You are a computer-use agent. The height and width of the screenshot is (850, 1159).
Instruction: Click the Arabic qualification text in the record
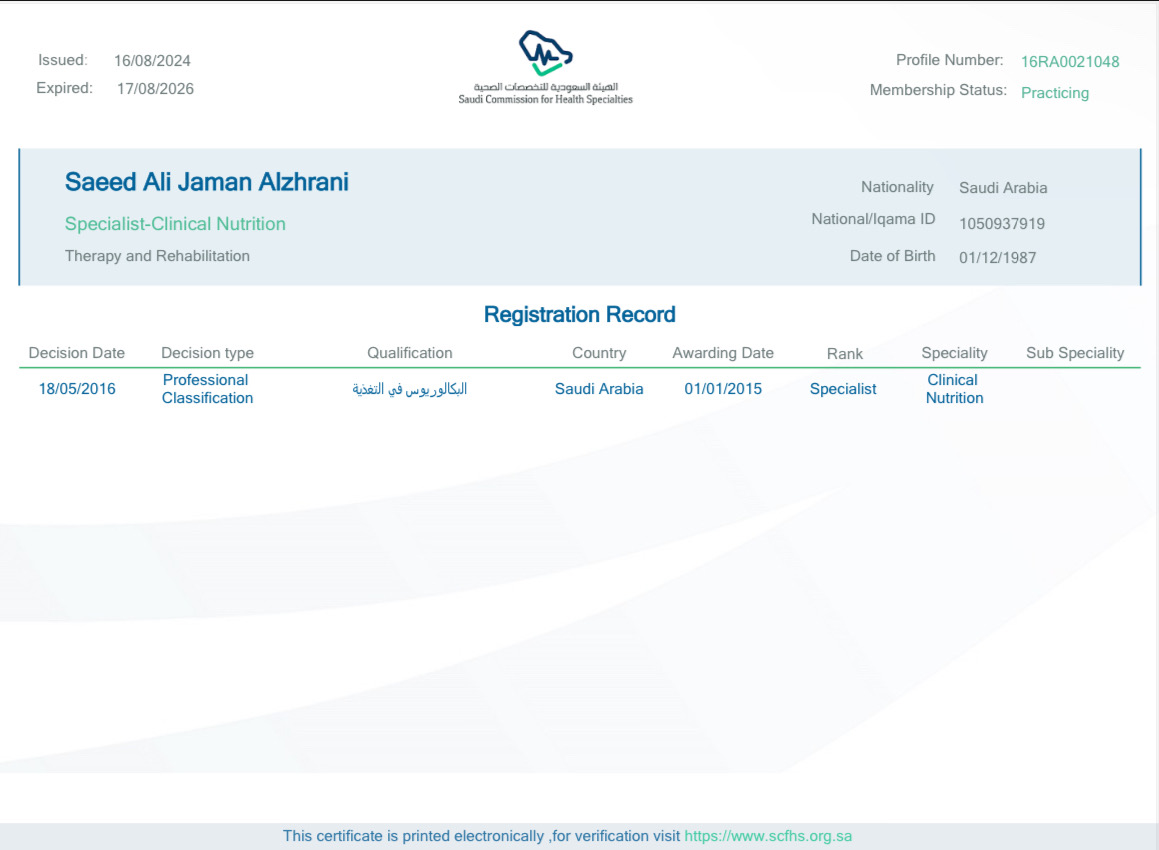(x=409, y=389)
